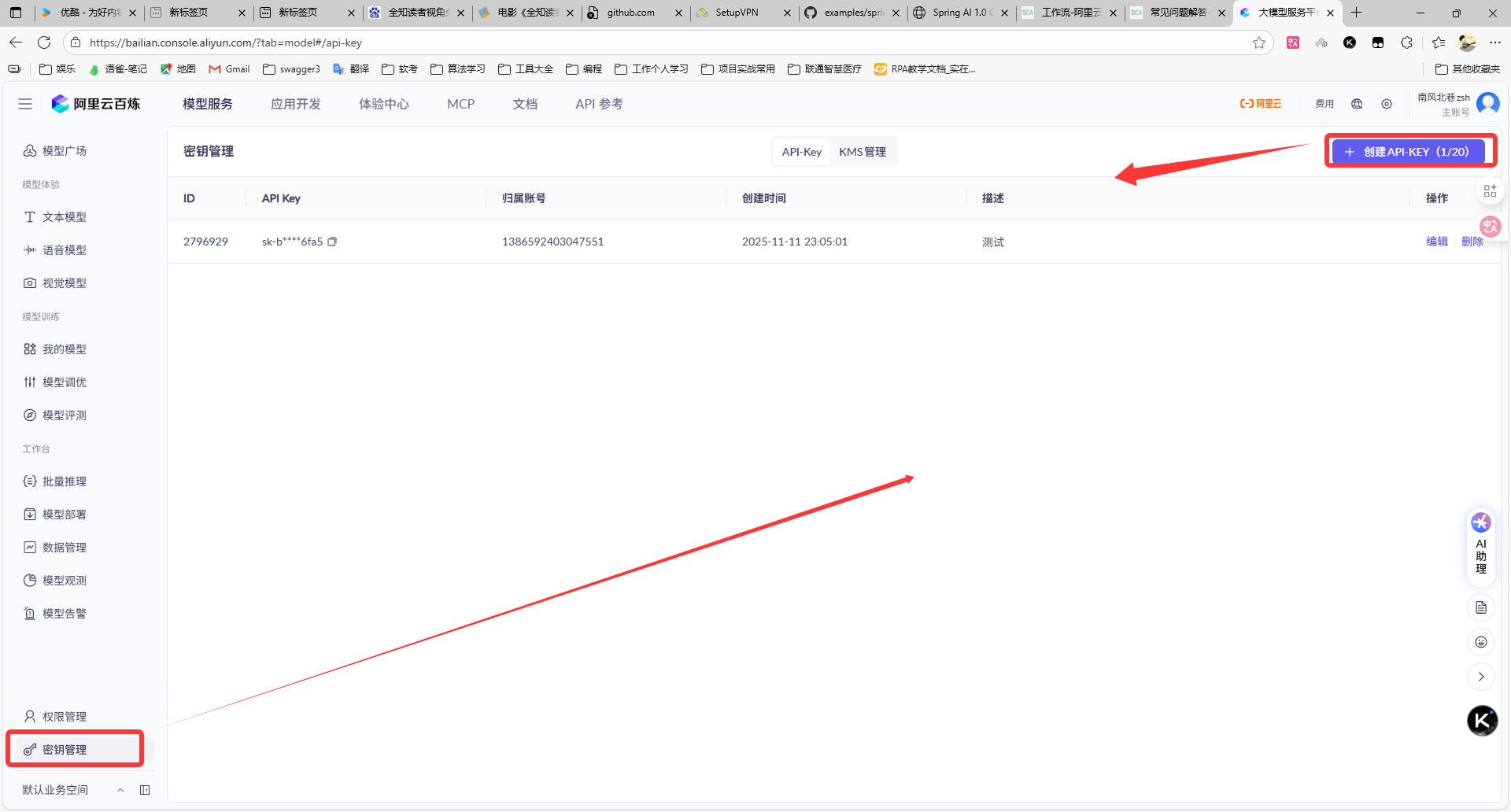The width and height of the screenshot is (1511, 812).
Task: Open 模型评测 in the sidebar
Action: pos(55,415)
